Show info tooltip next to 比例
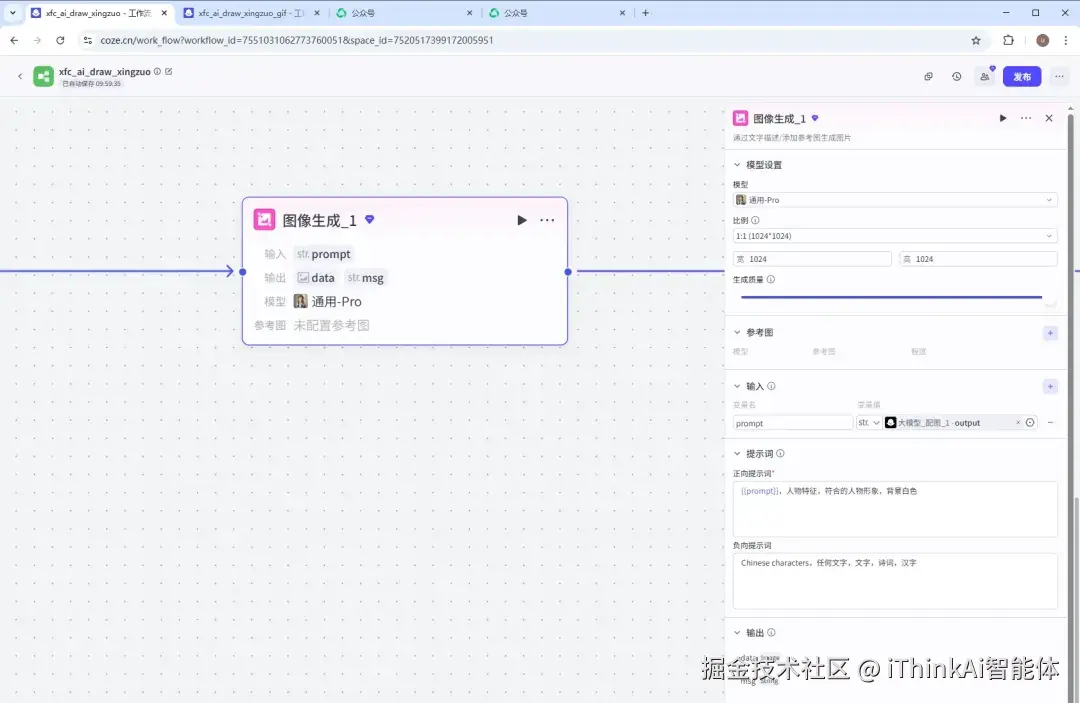Screen dimensions: 1080x703 [x=755, y=220]
